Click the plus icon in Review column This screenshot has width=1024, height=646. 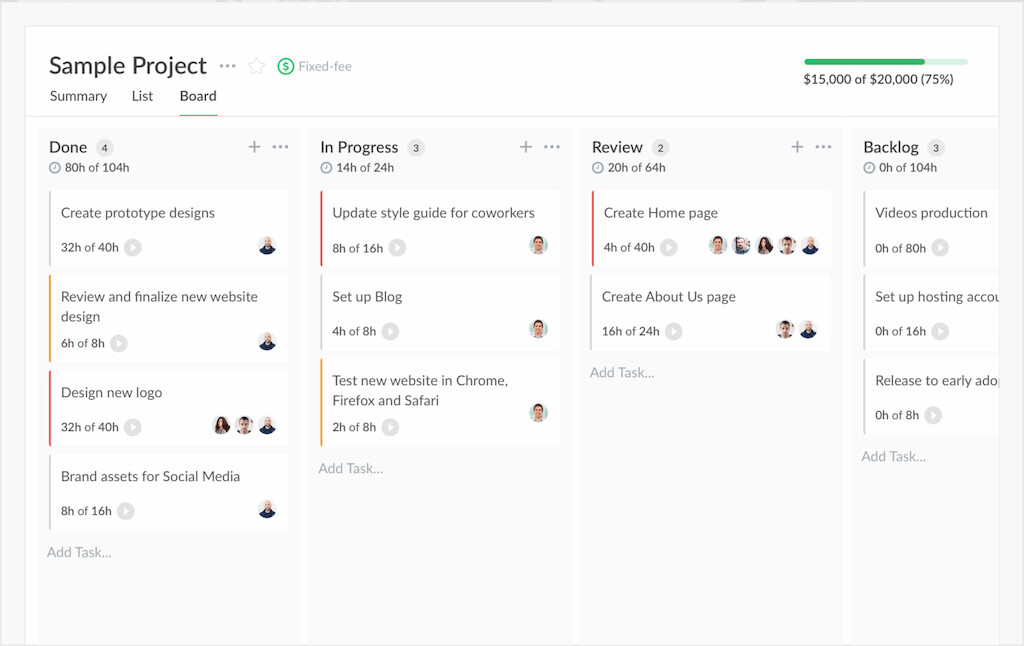tap(797, 146)
